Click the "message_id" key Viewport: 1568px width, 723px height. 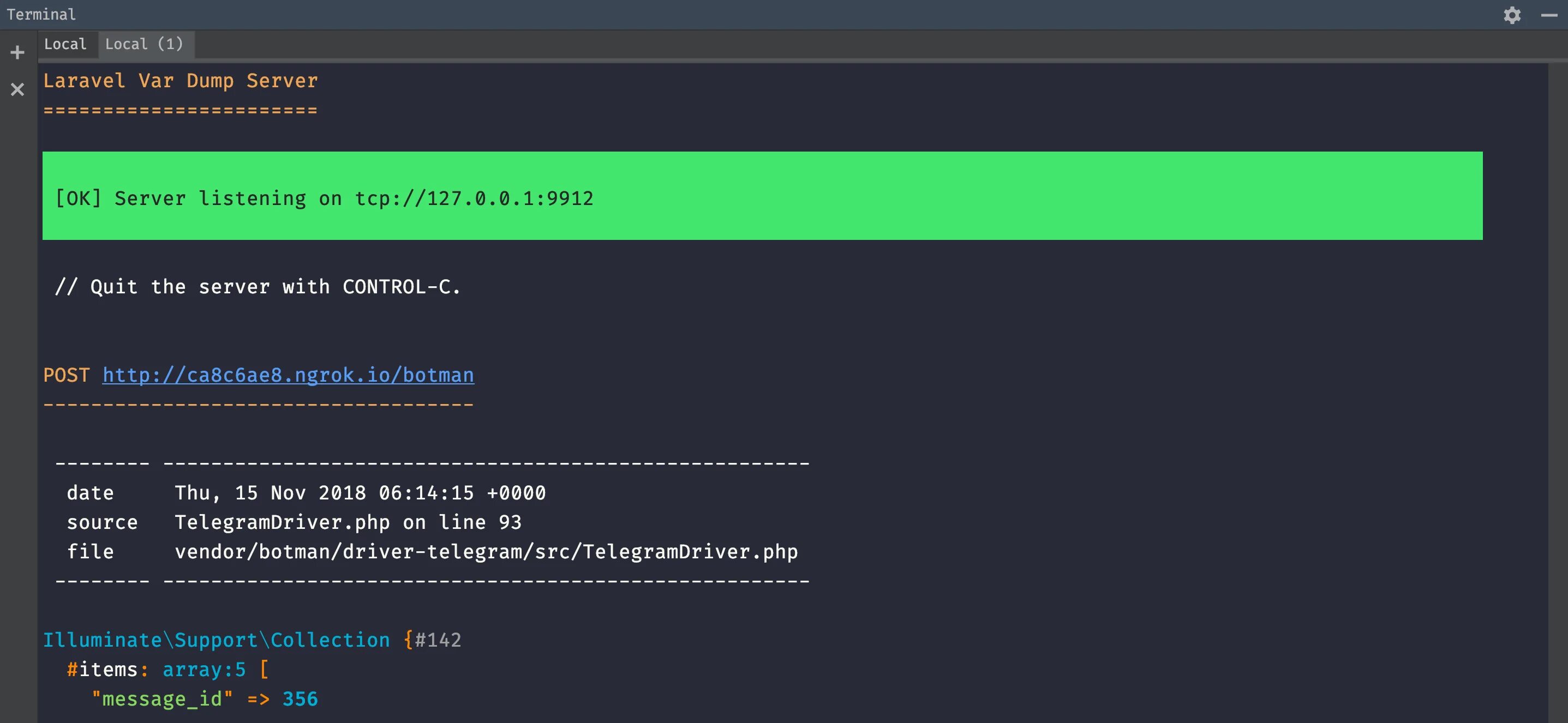(x=162, y=700)
